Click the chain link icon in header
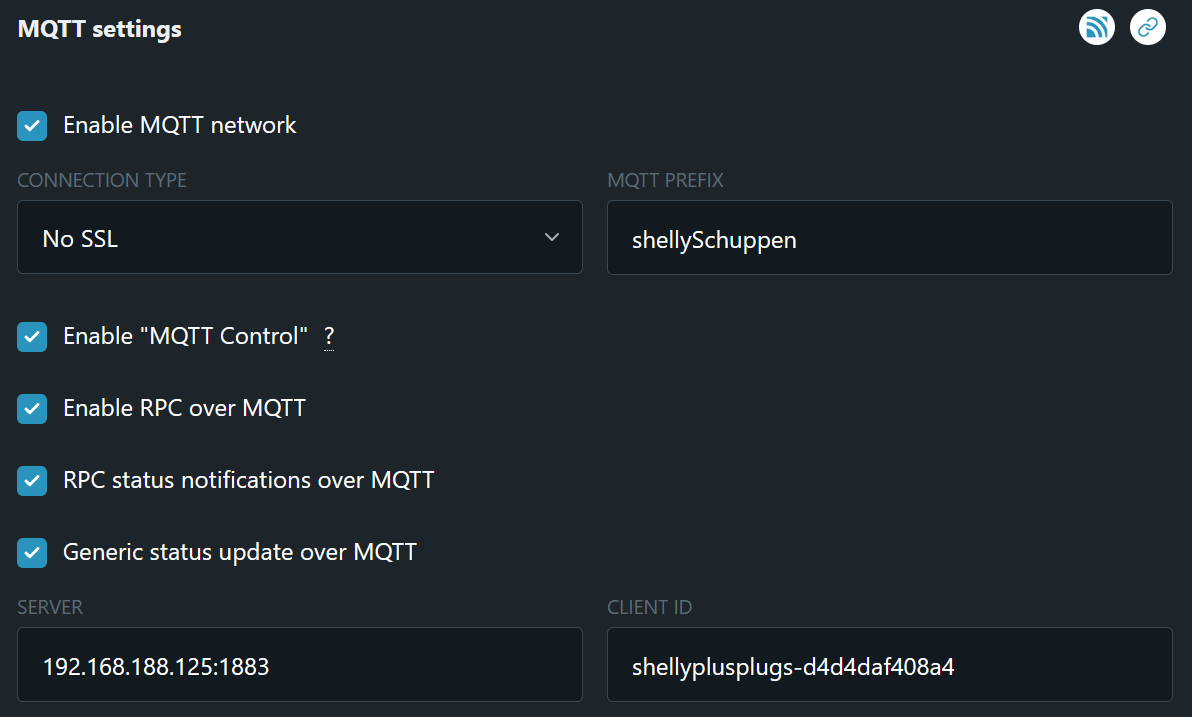Image resolution: width=1192 pixels, height=717 pixels. (1148, 28)
